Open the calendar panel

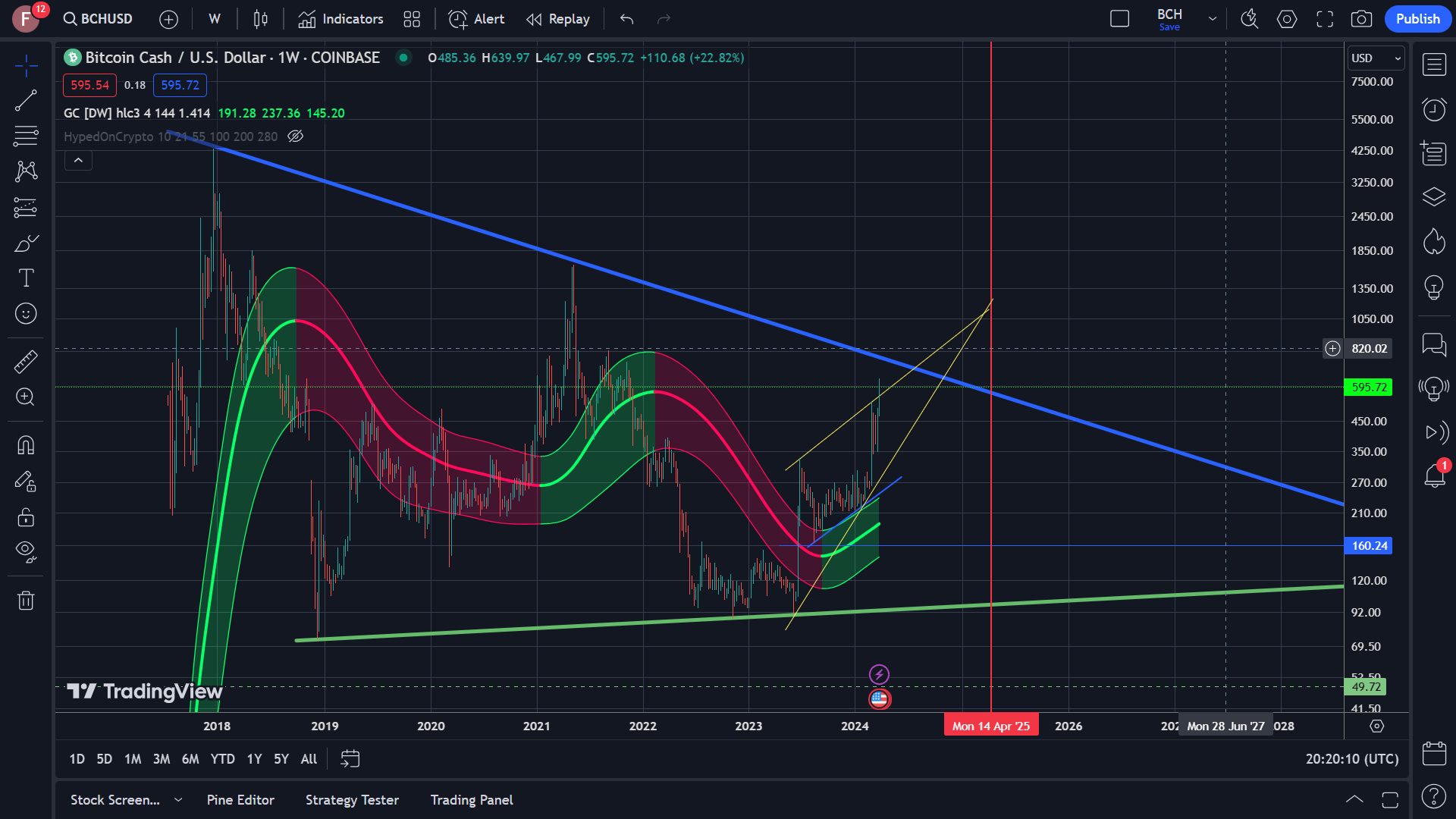coord(1434,753)
